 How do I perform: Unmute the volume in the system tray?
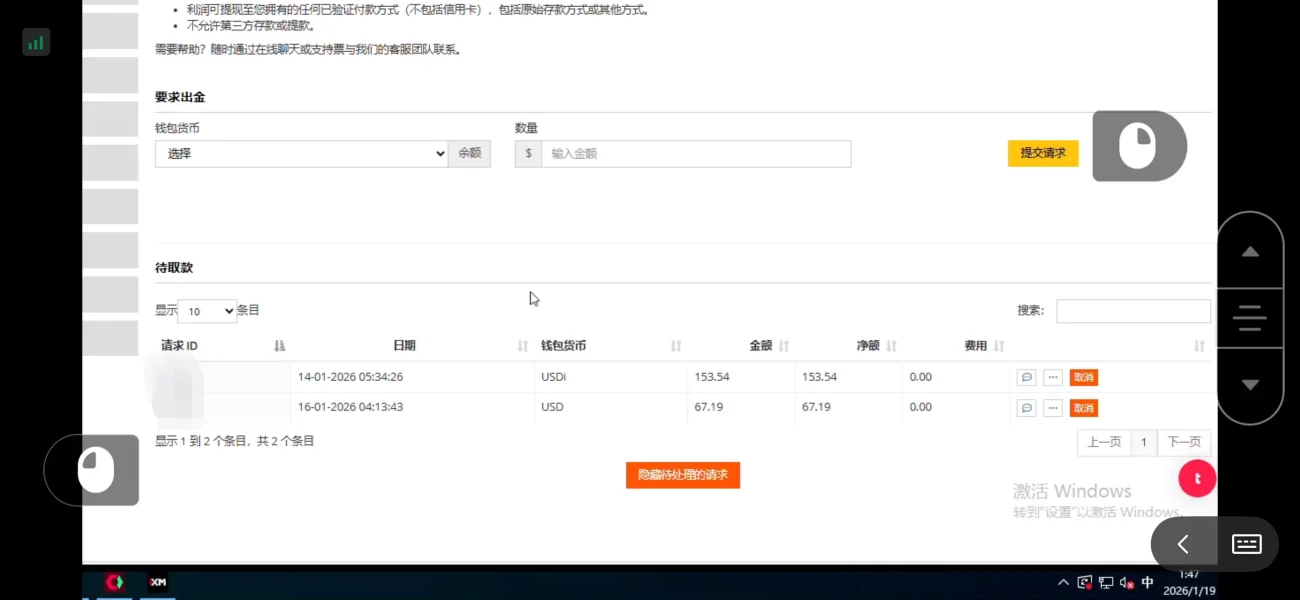(x=1126, y=581)
